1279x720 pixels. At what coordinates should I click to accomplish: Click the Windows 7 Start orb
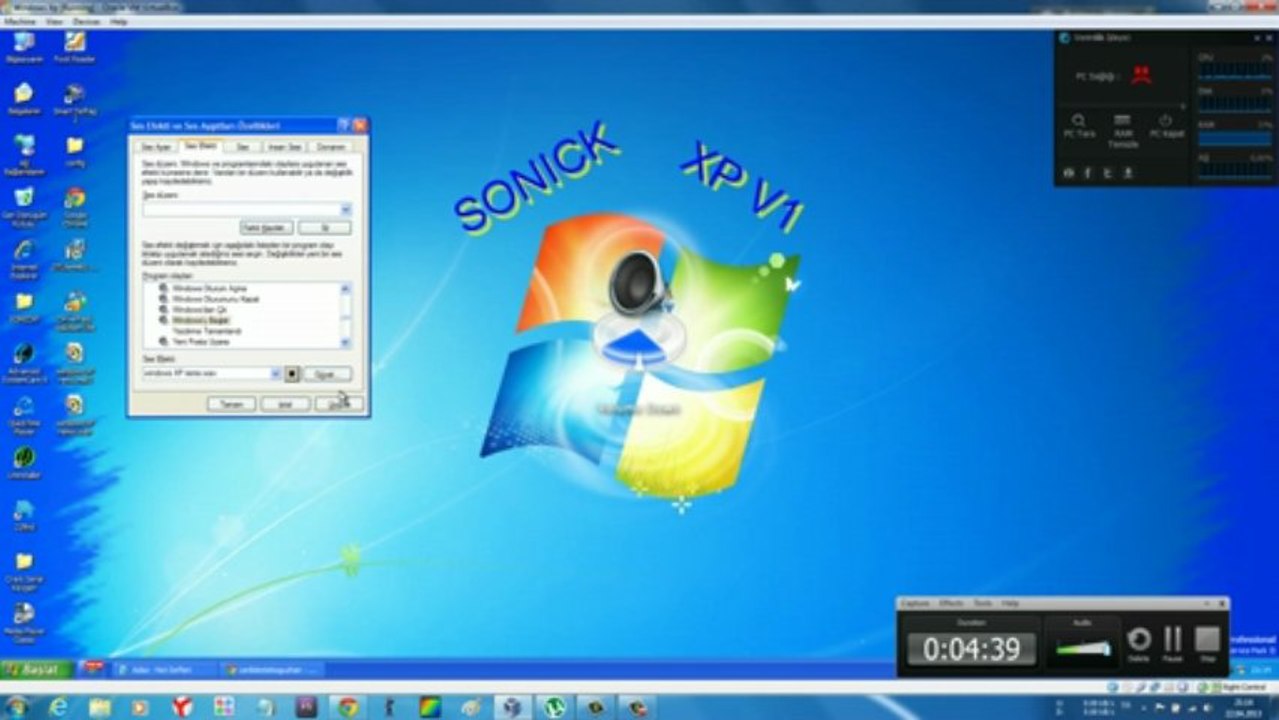17,707
